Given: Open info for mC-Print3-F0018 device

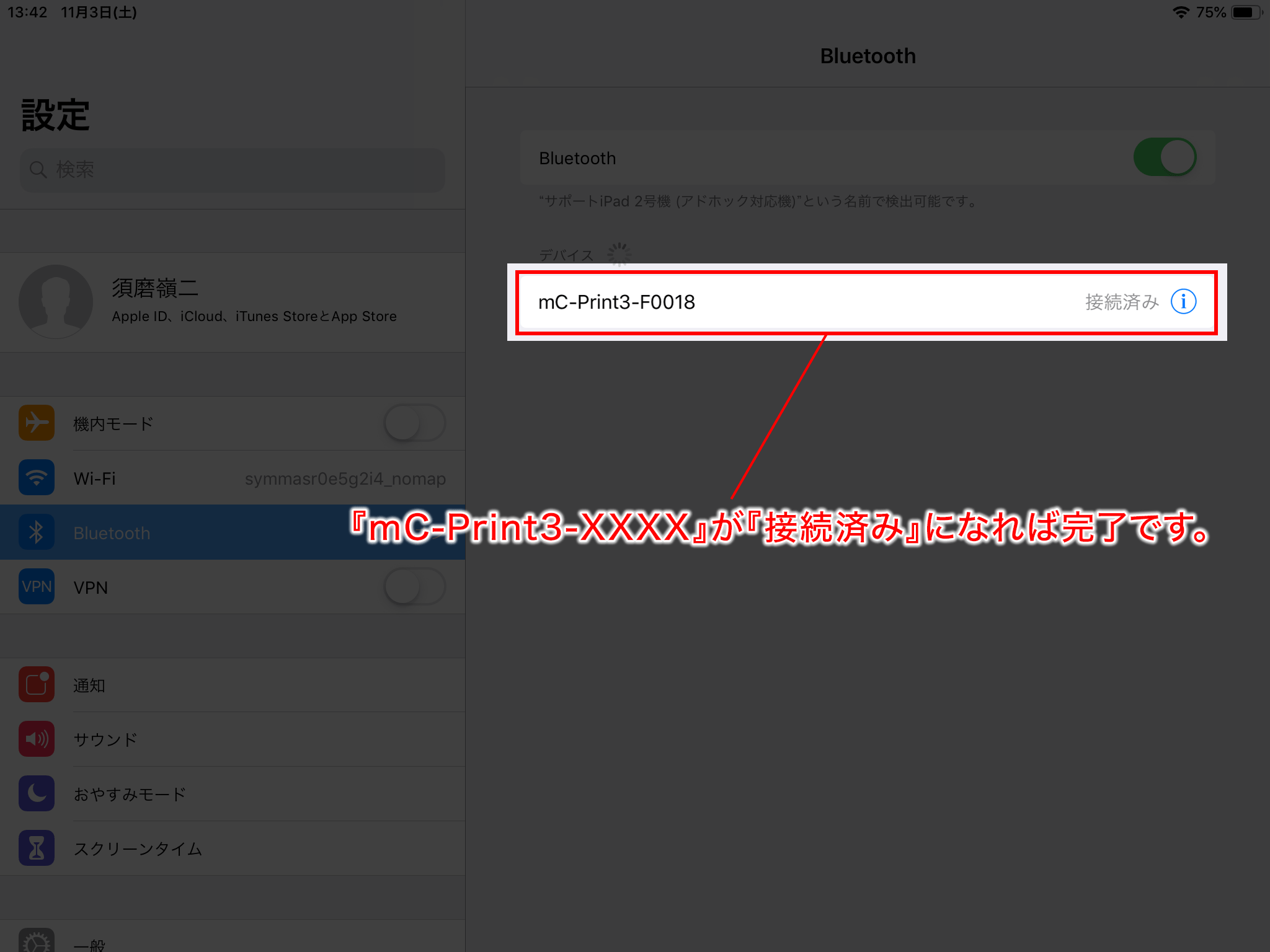Looking at the screenshot, I should click(x=1183, y=302).
